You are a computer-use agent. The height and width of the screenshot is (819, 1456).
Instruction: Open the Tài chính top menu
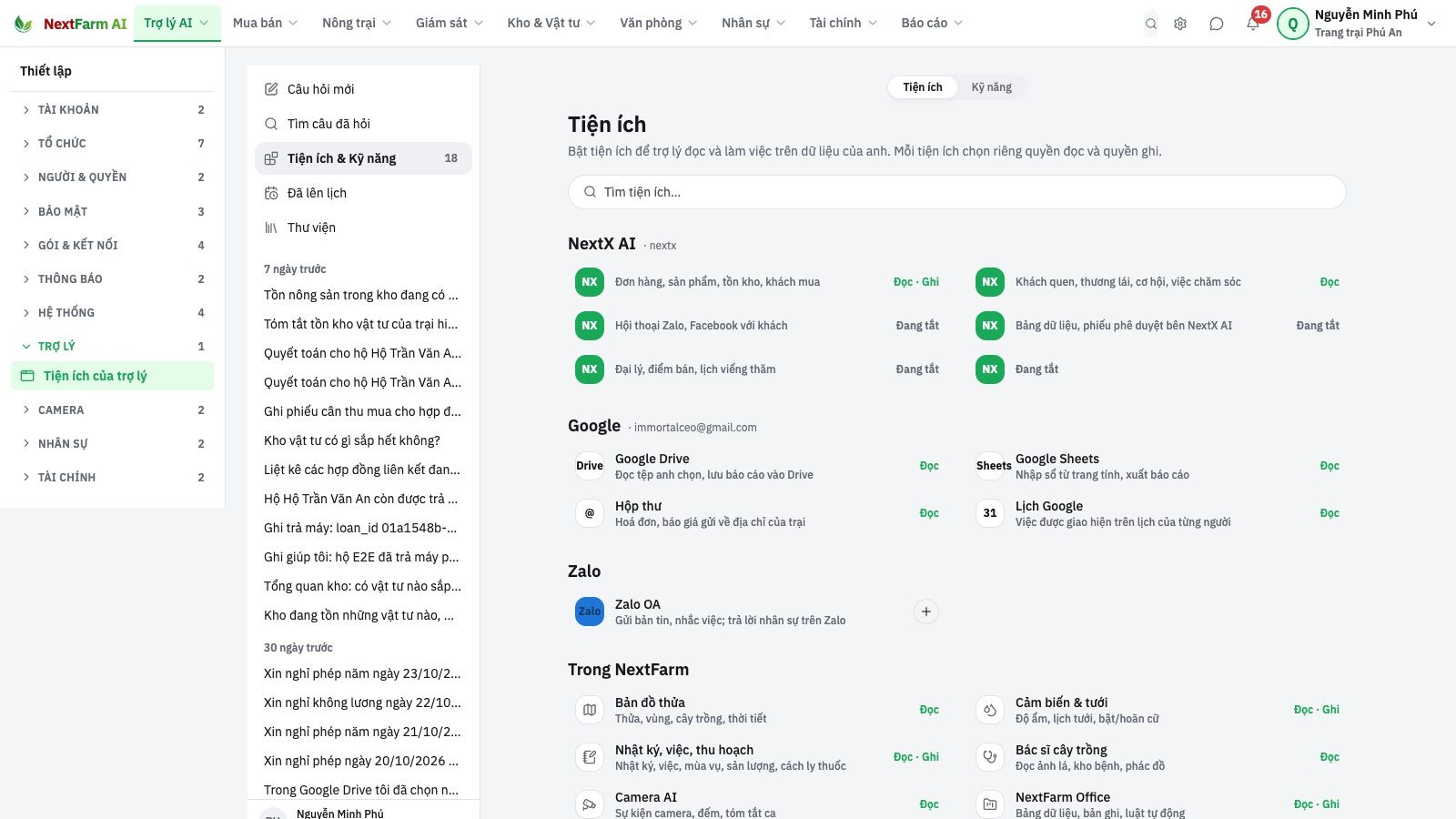844,23
